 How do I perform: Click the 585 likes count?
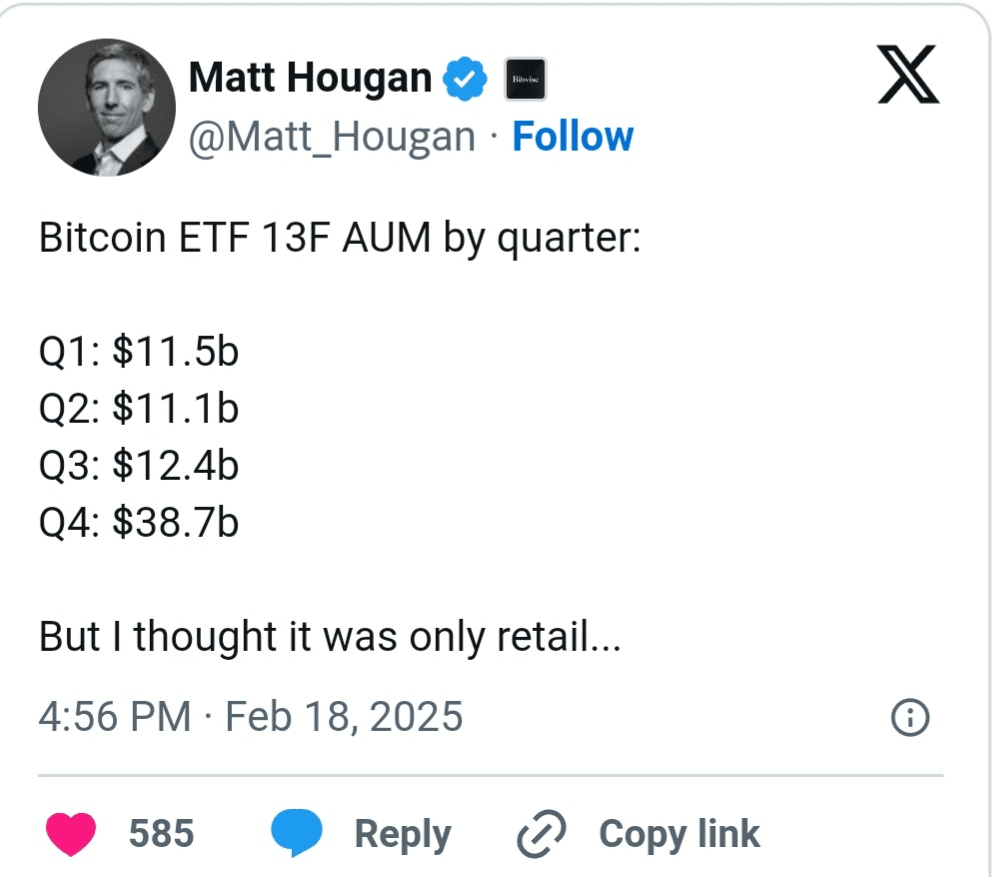[x=161, y=833]
